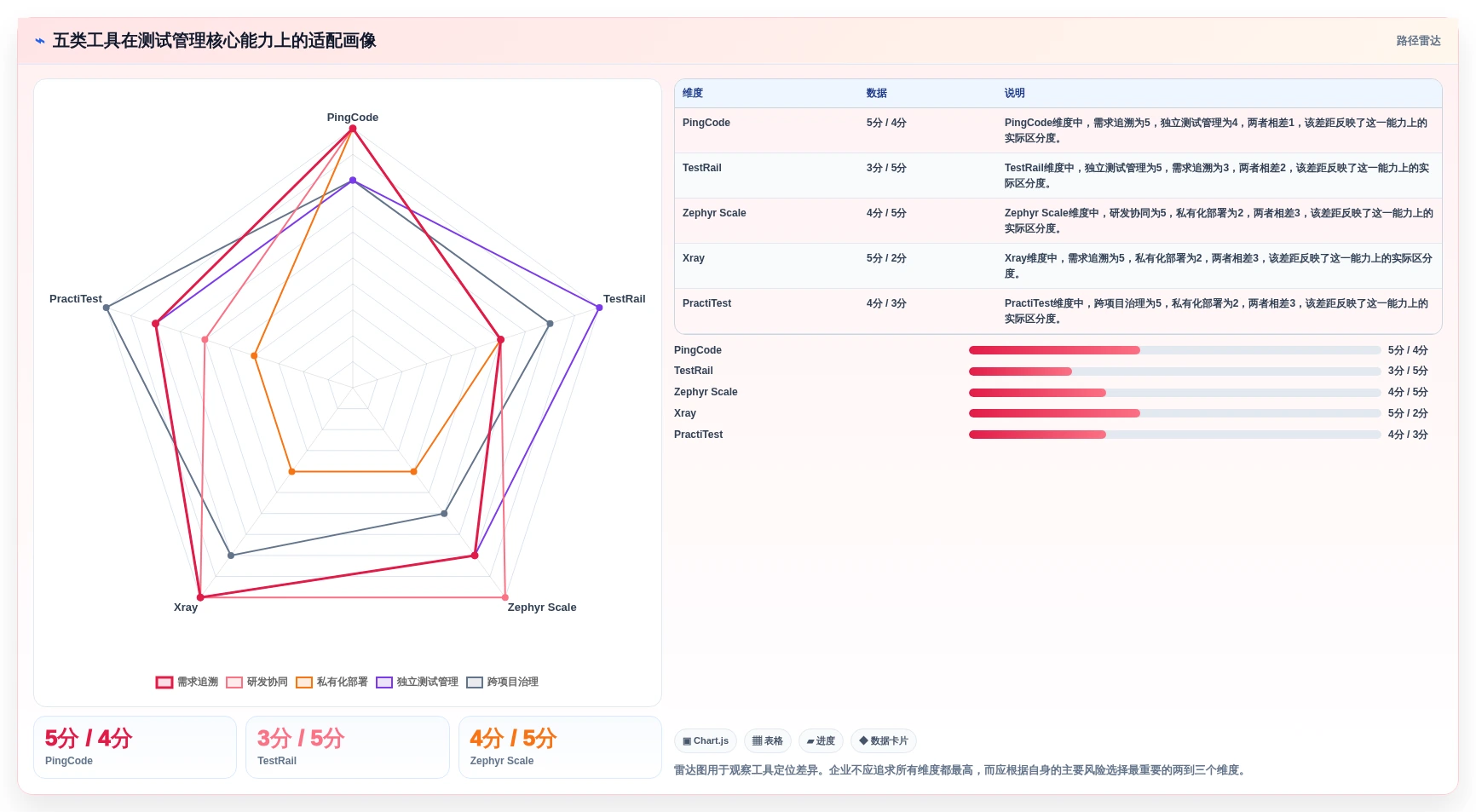Click the Zephyr Scale progress bar

[x=1174, y=393]
